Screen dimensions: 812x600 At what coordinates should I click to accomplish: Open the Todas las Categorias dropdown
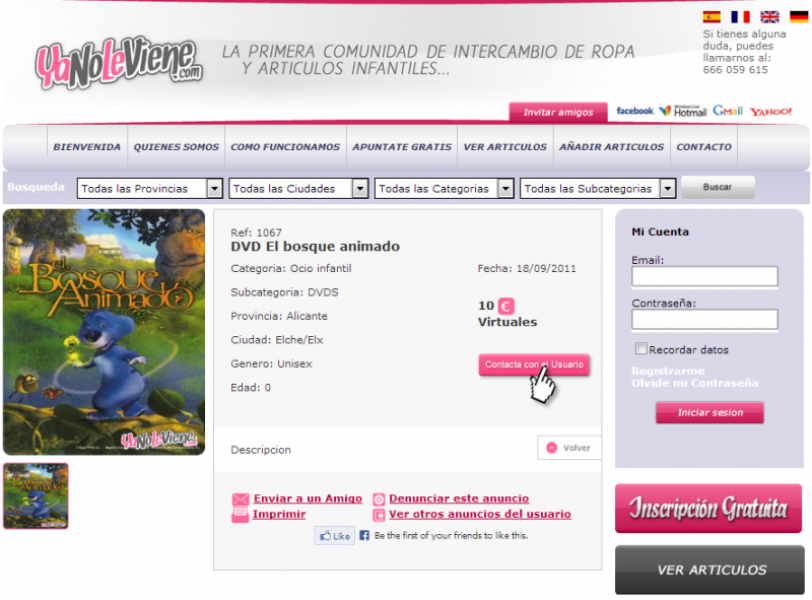444,188
